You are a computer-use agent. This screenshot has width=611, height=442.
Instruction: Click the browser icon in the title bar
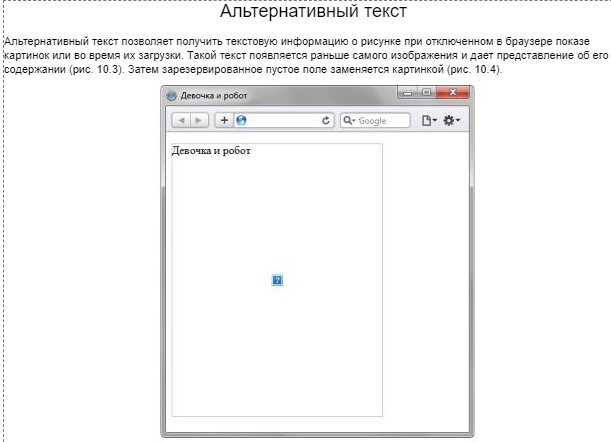pos(171,96)
